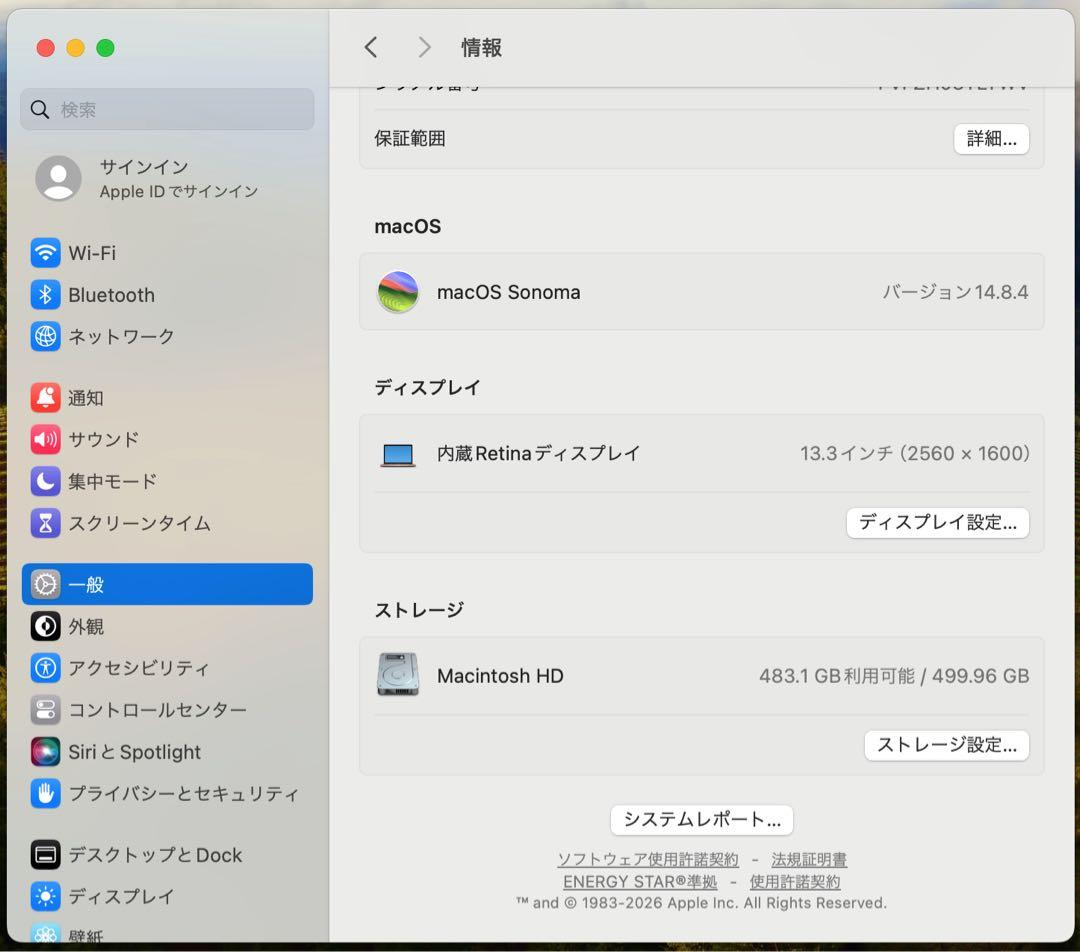The image size is (1080, 952).
Task: Click the user avatar icon
Action: click(x=59, y=178)
